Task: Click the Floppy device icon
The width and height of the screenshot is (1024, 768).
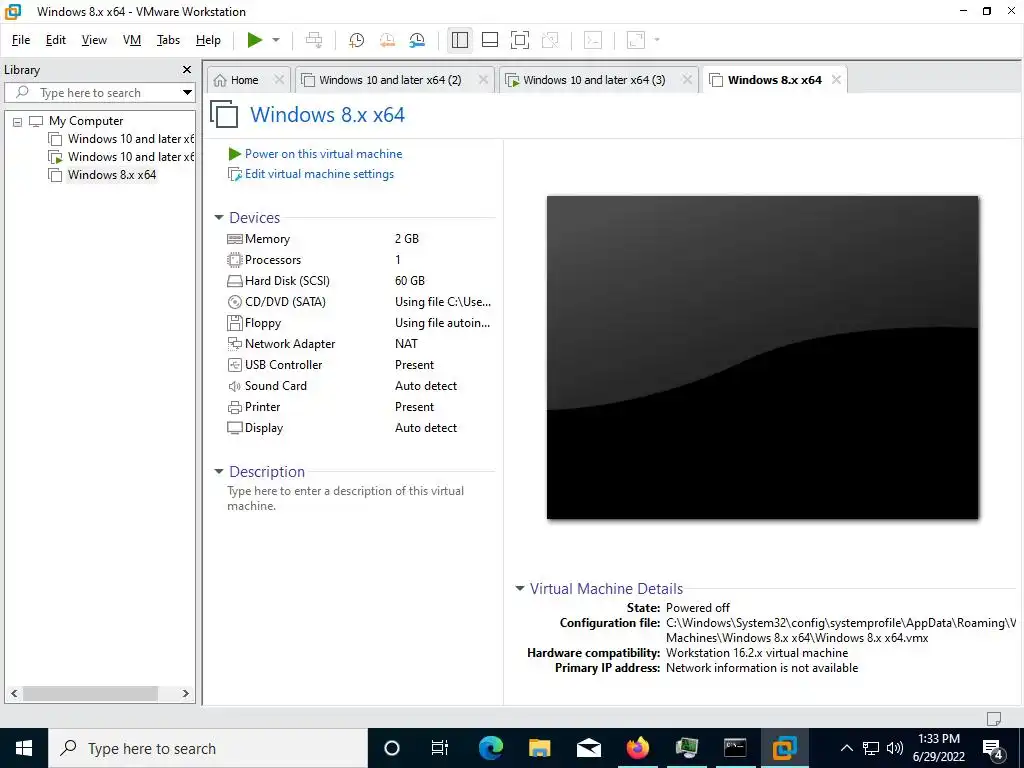Action: pyautogui.click(x=234, y=323)
